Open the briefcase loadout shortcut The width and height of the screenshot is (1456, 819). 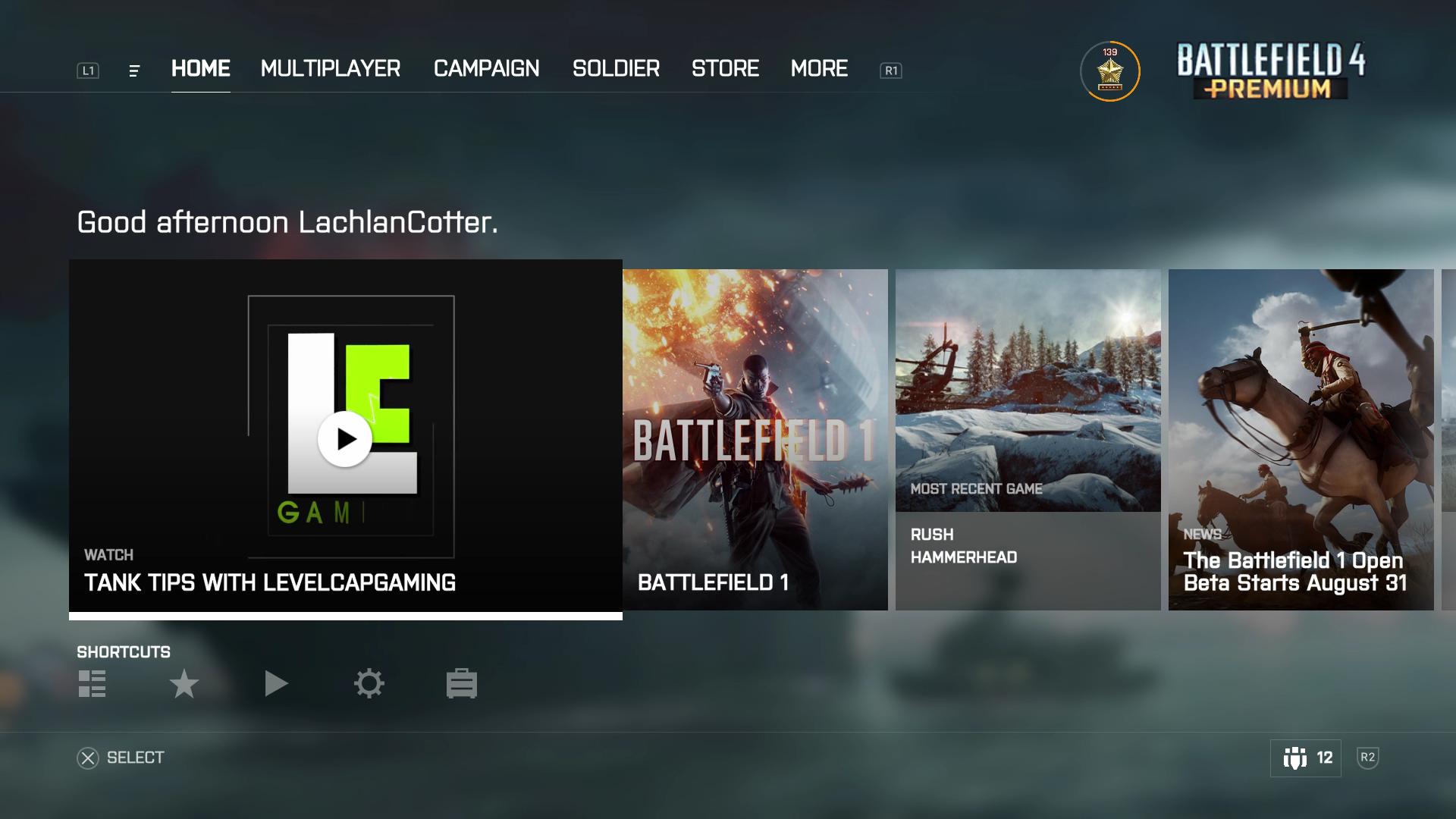461,683
